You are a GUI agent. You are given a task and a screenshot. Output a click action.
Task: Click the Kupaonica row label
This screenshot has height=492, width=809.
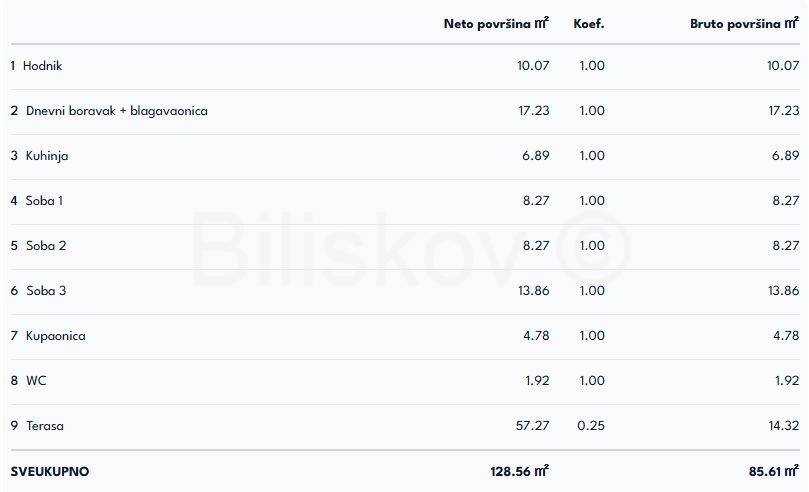point(55,336)
